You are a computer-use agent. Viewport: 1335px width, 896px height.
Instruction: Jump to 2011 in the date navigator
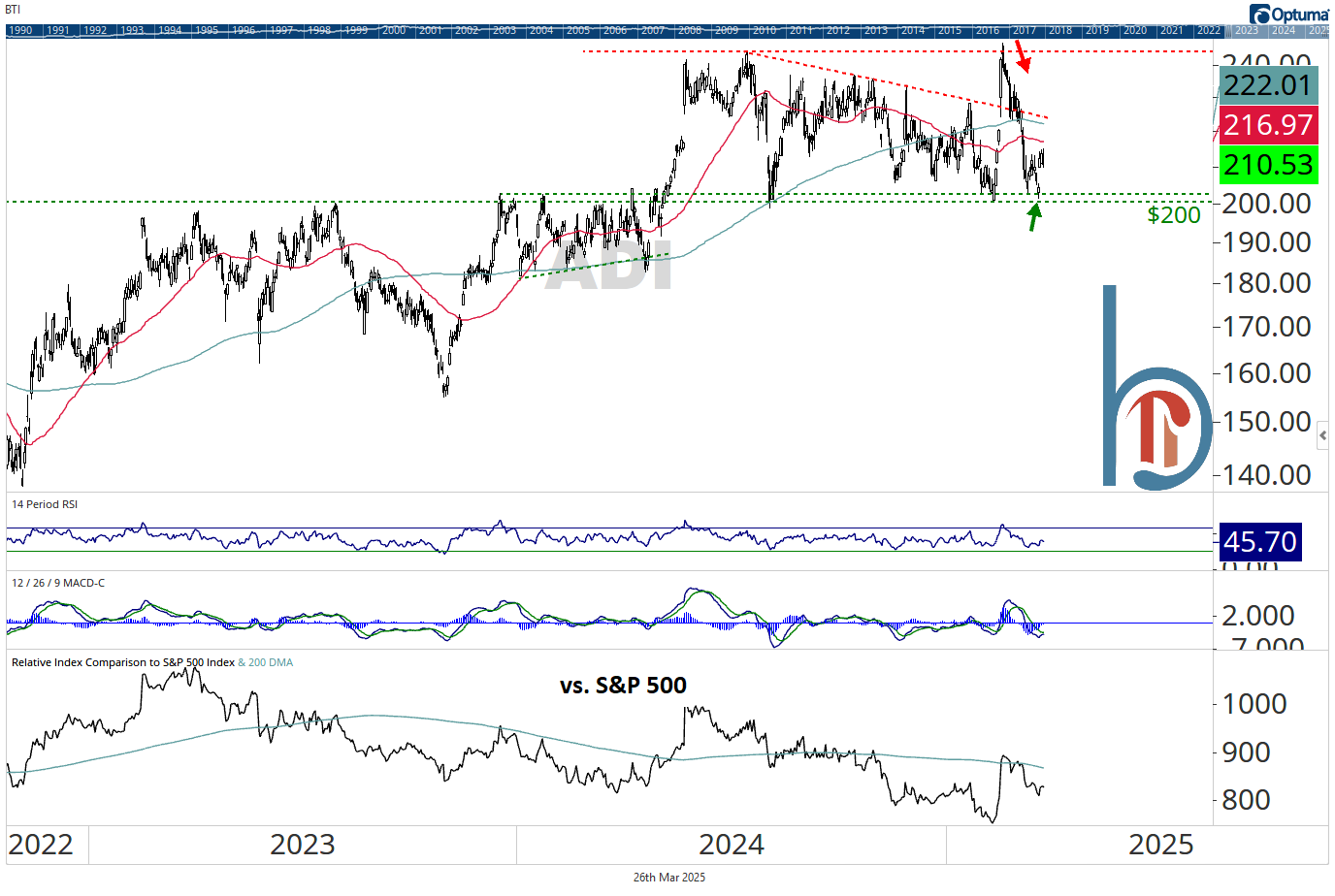801,31
